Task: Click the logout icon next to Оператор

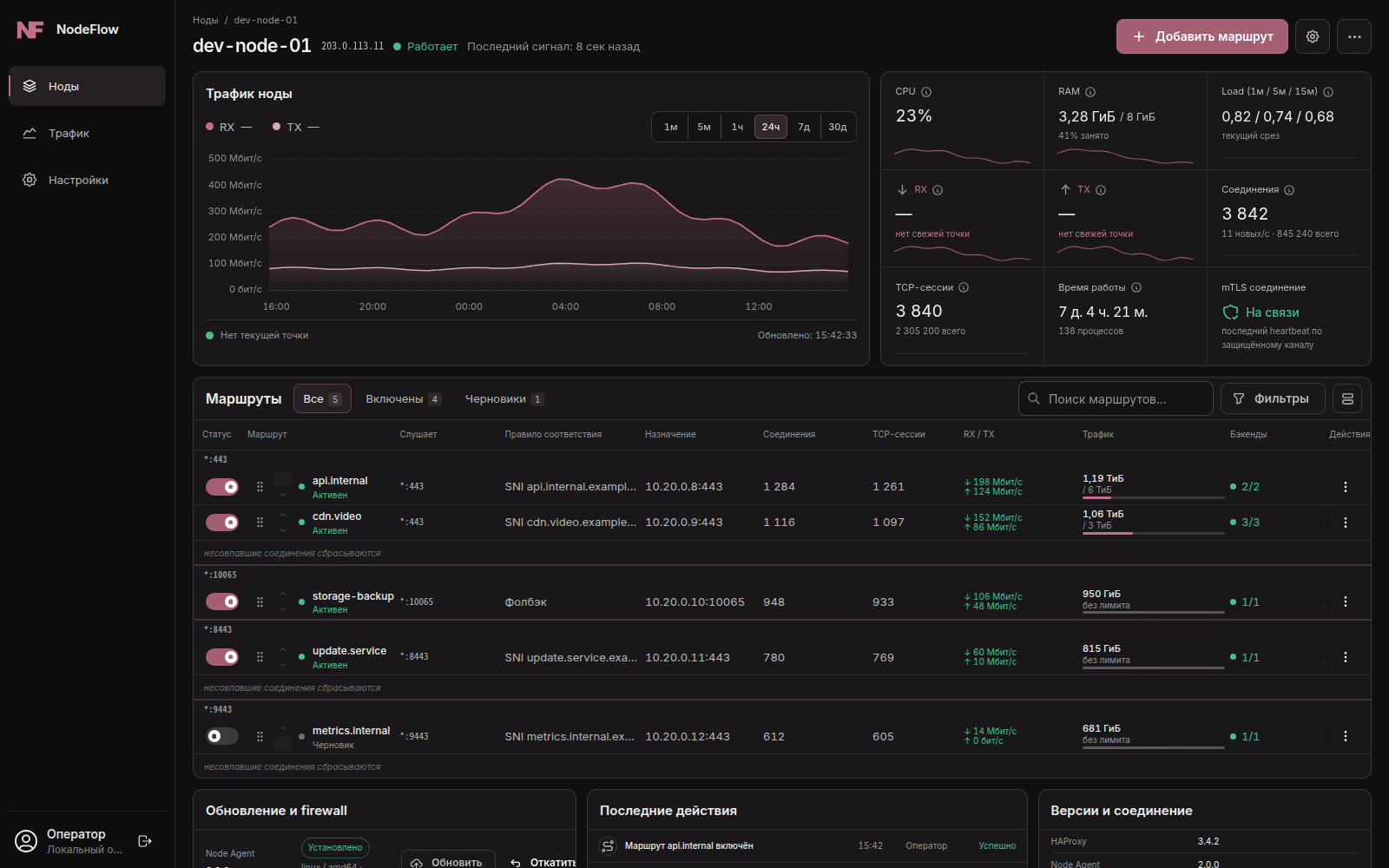Action: point(145,841)
